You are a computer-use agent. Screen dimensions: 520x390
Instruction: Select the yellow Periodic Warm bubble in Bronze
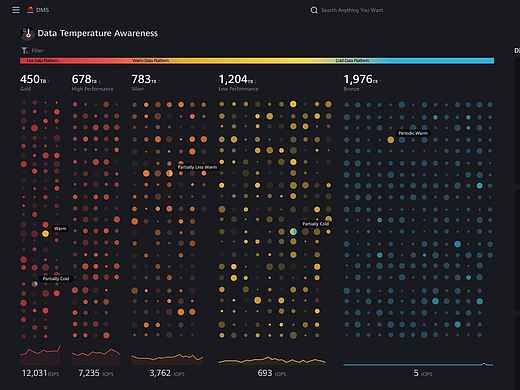391,140
